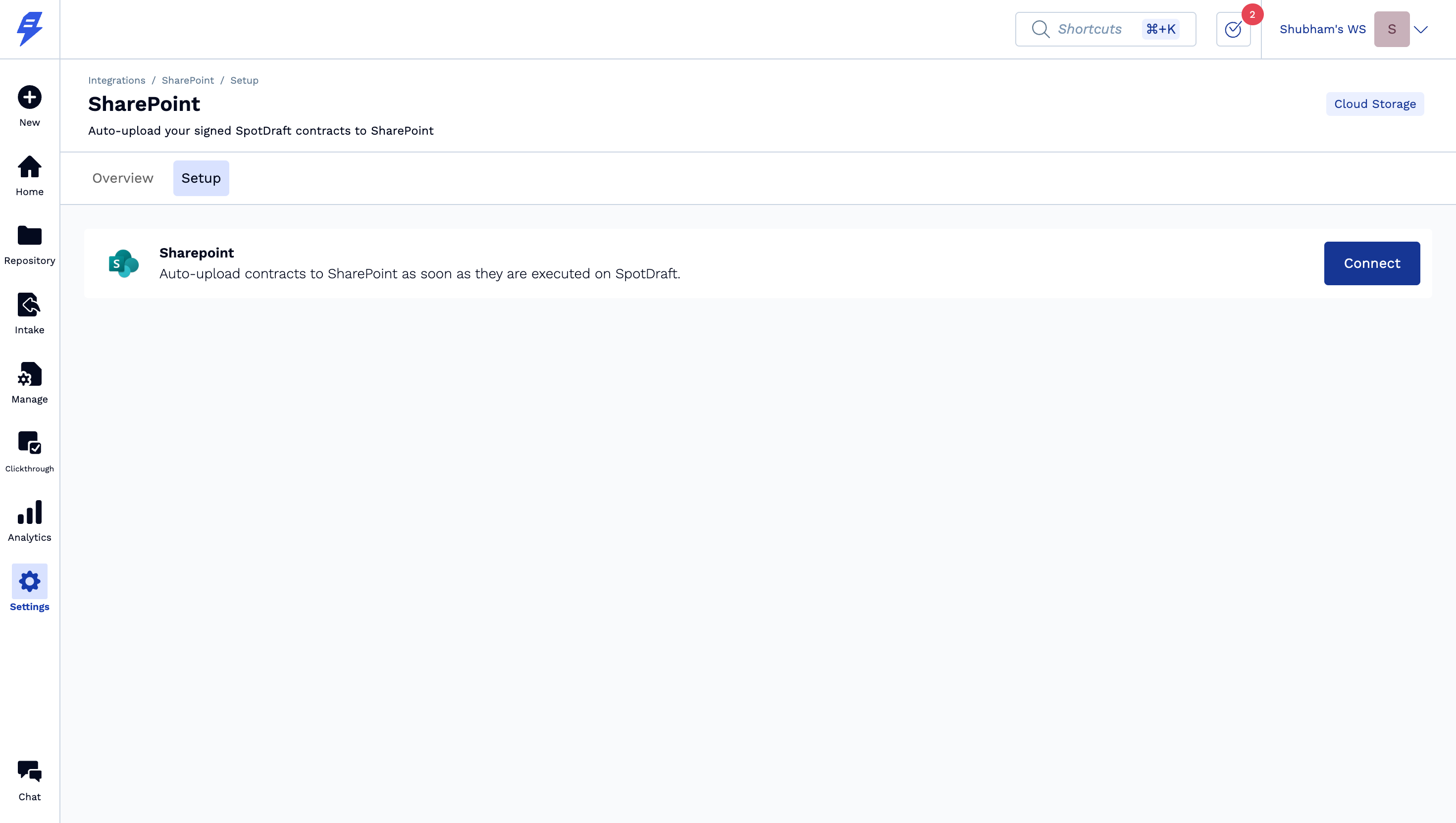Image resolution: width=1456 pixels, height=823 pixels.
Task: Click the SharePoint breadcrumb link
Action: pyautogui.click(x=188, y=80)
